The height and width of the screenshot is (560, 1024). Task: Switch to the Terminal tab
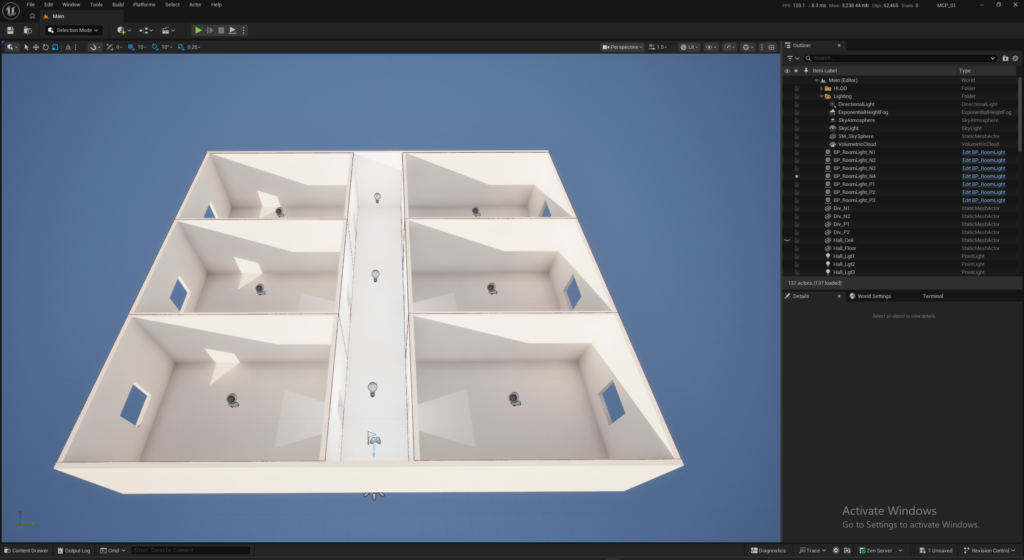(x=932, y=296)
